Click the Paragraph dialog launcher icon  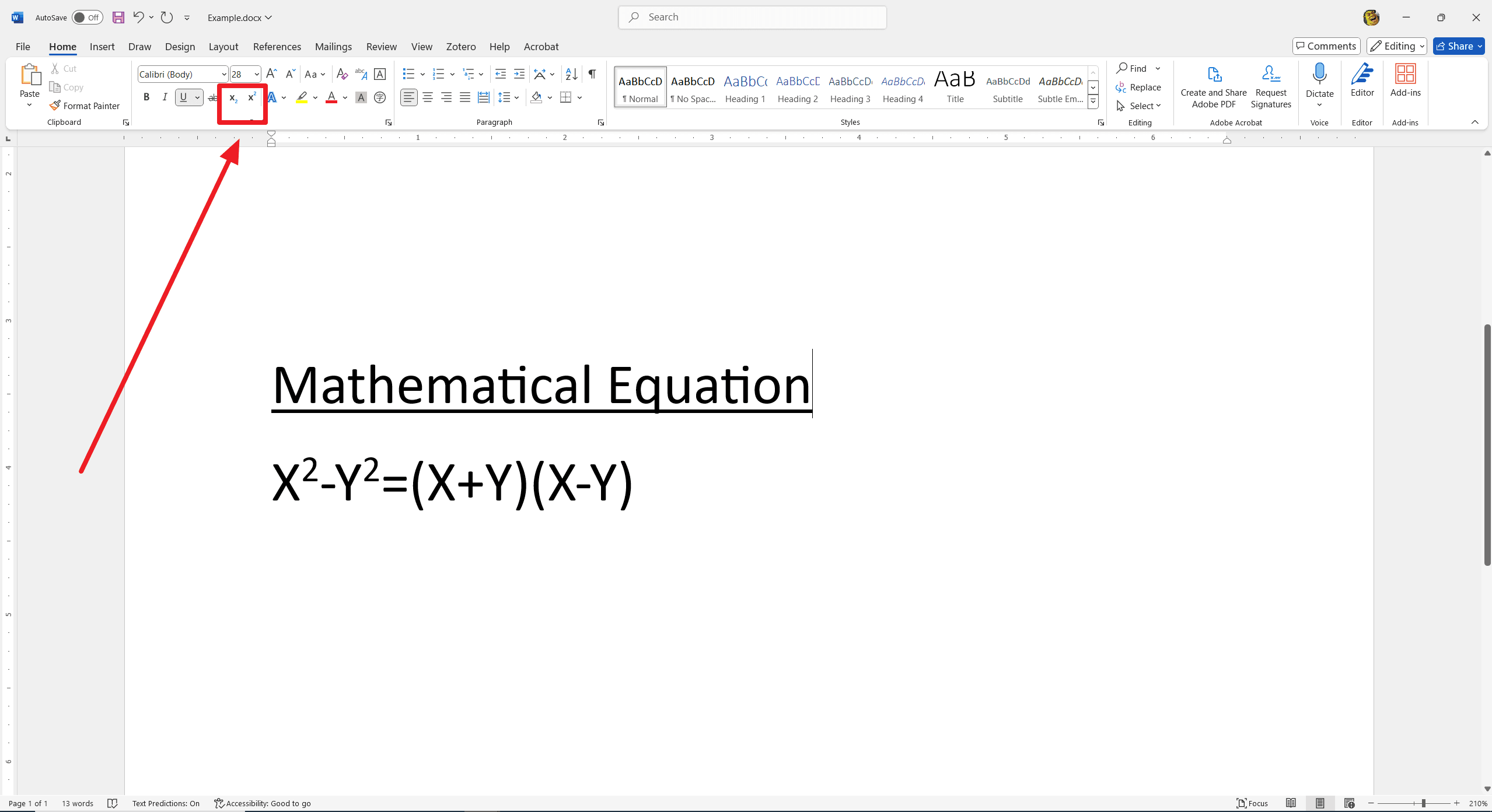601,123
